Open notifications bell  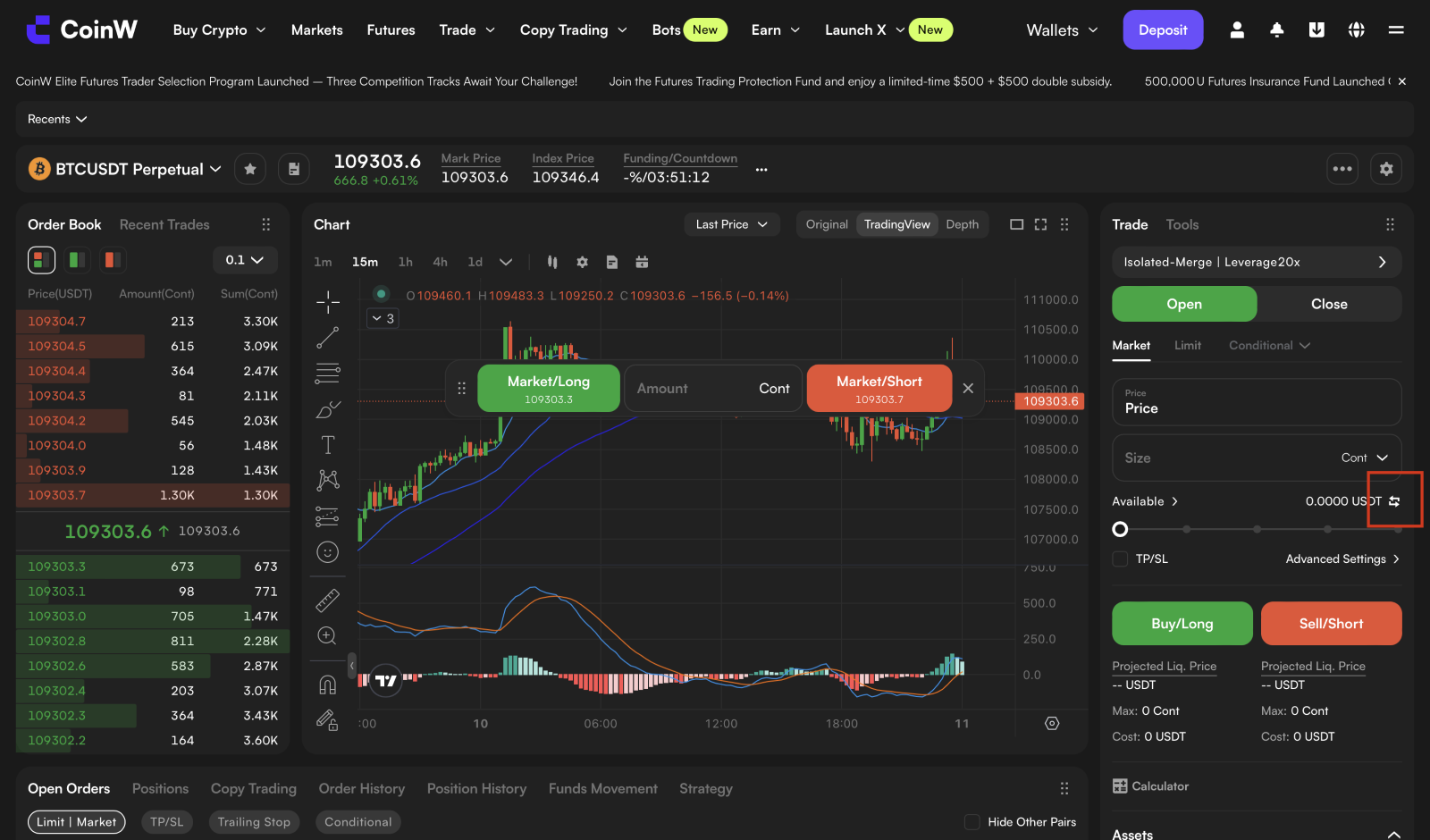[x=1277, y=30]
